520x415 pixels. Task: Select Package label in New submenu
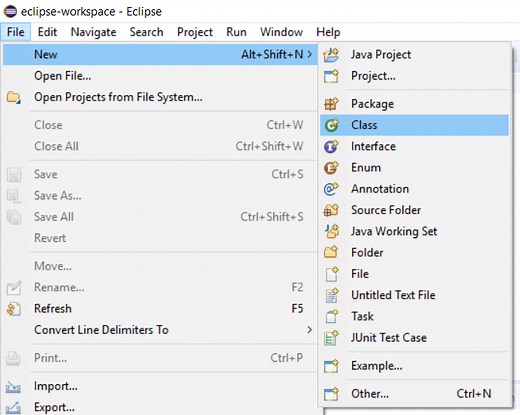pos(372,104)
